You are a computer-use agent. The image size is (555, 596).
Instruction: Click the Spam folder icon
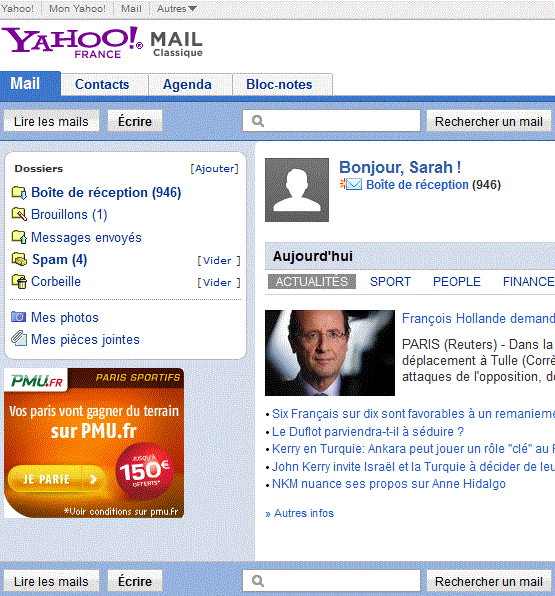[x=19, y=260]
